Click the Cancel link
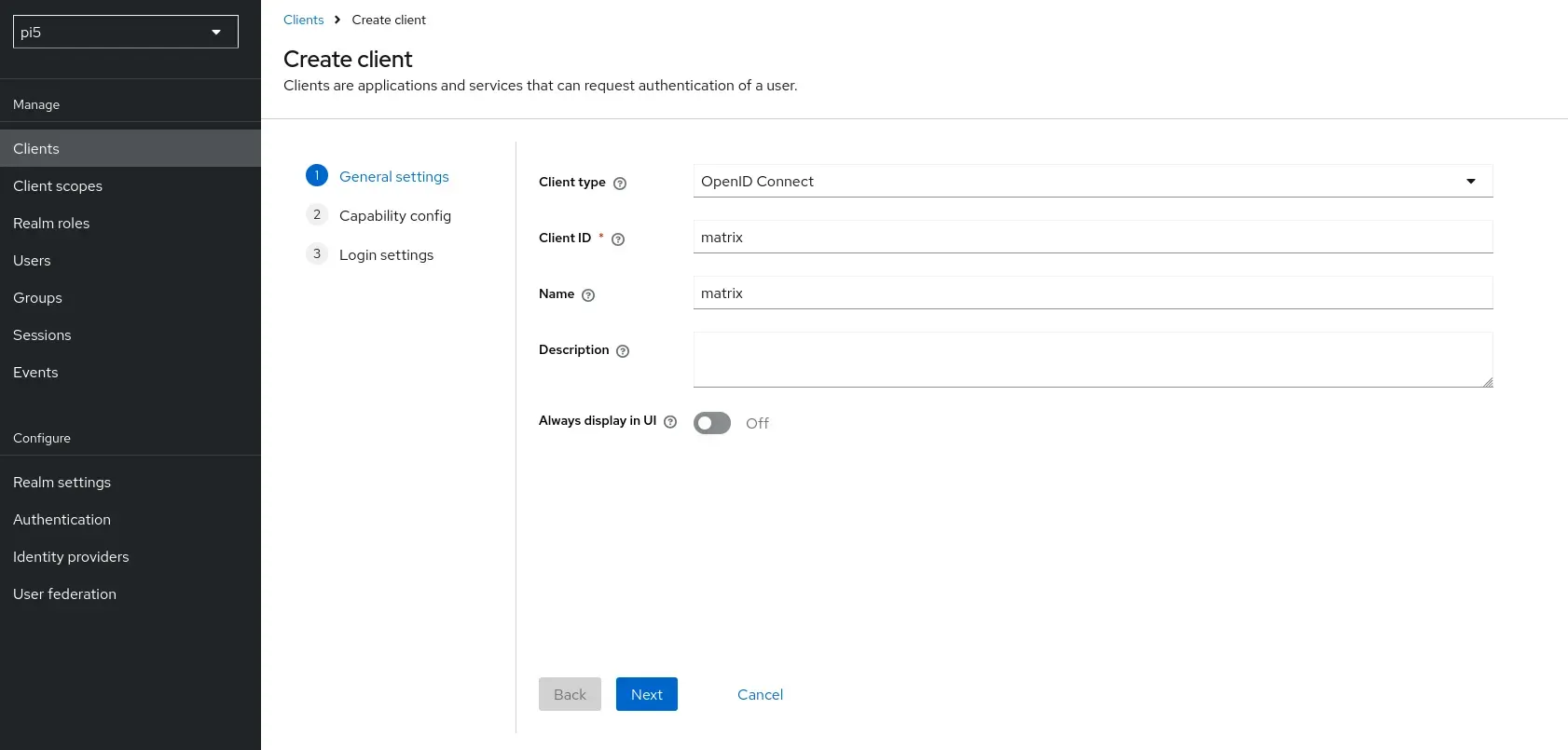Screen dimensions: 1568x750 click(x=761, y=694)
